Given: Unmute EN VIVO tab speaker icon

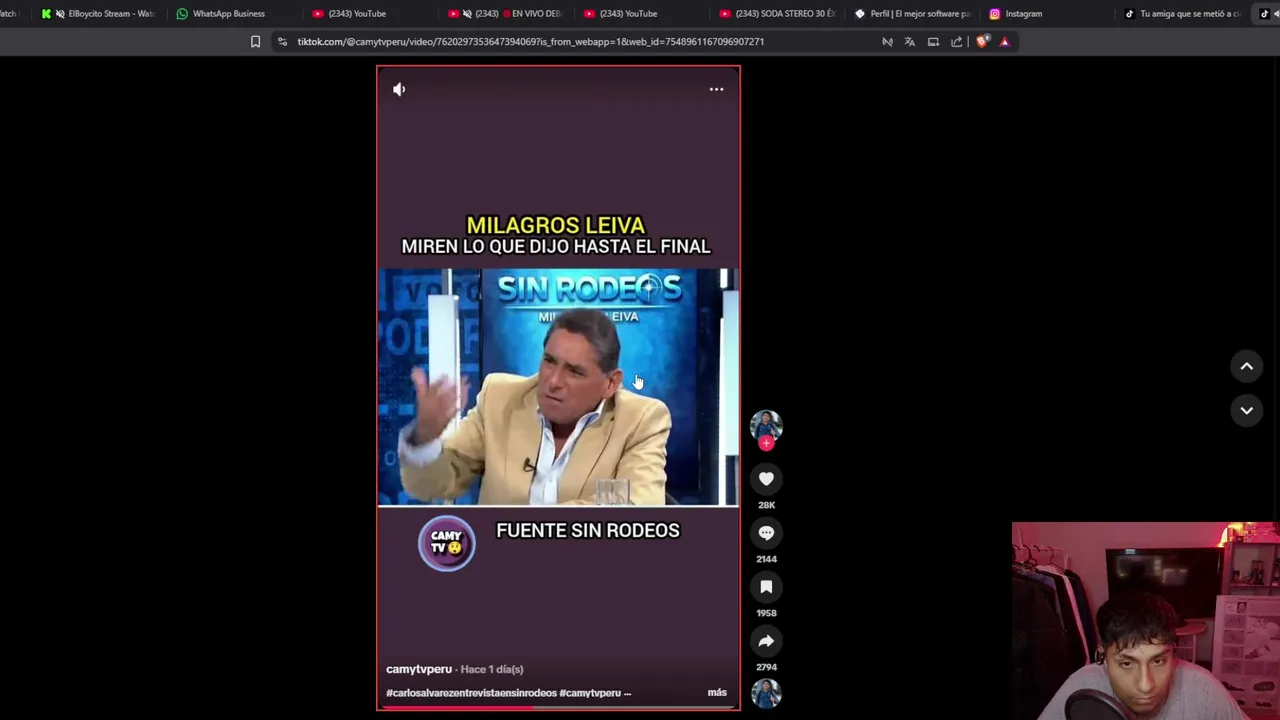Looking at the screenshot, I should click(x=467, y=13).
